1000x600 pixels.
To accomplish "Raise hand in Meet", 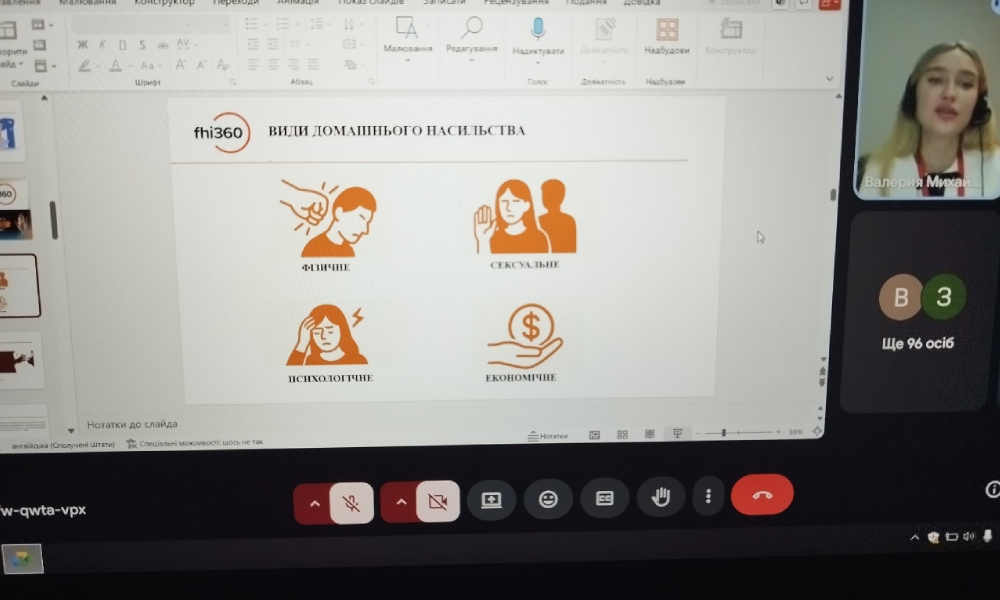I will [661, 497].
